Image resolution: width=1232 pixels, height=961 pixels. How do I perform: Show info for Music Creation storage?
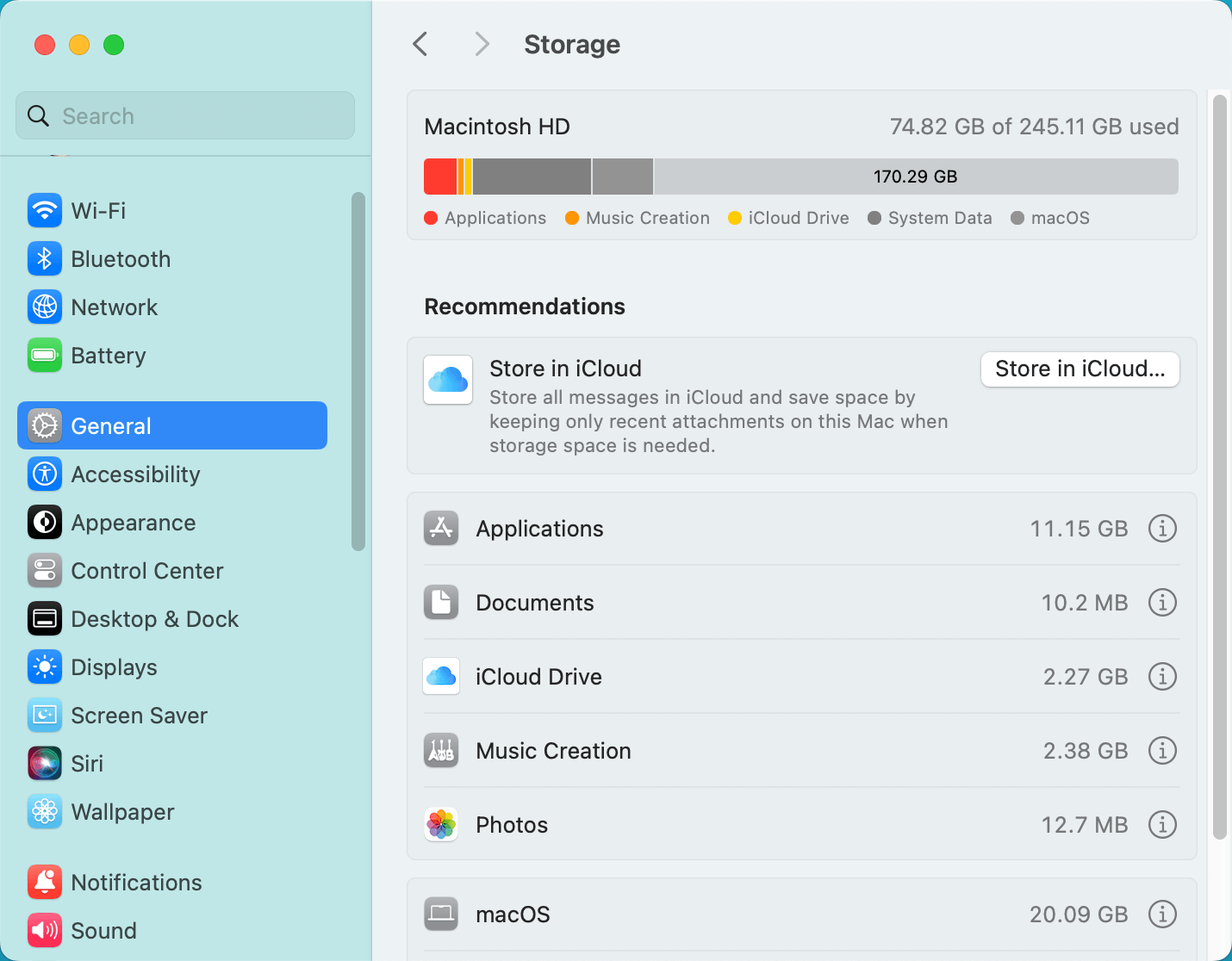(x=1162, y=751)
